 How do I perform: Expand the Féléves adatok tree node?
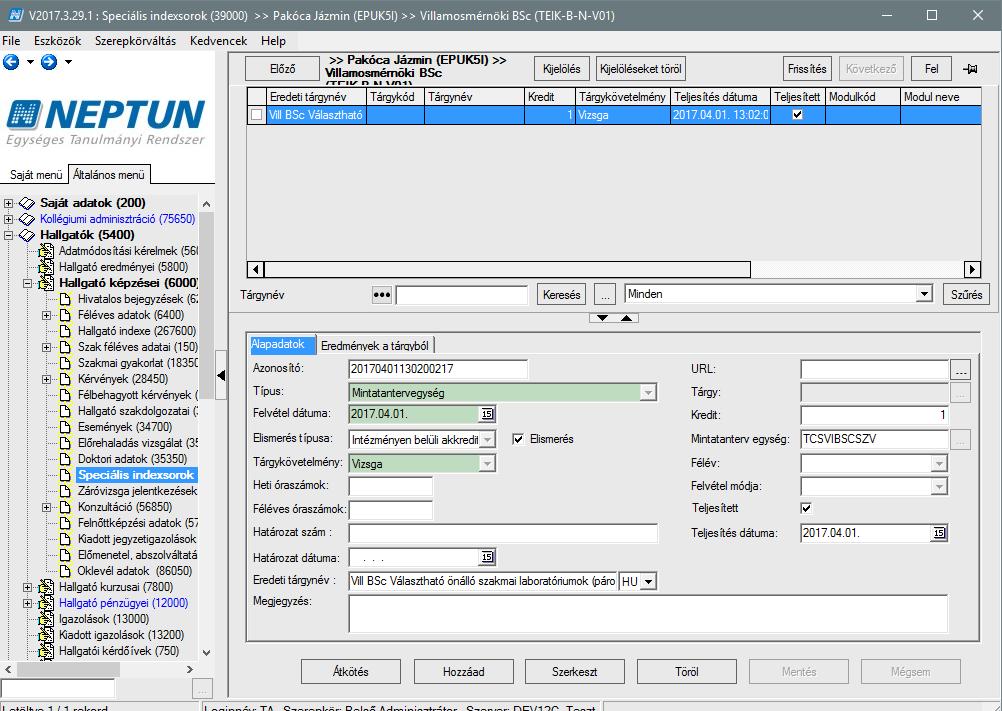(46, 315)
